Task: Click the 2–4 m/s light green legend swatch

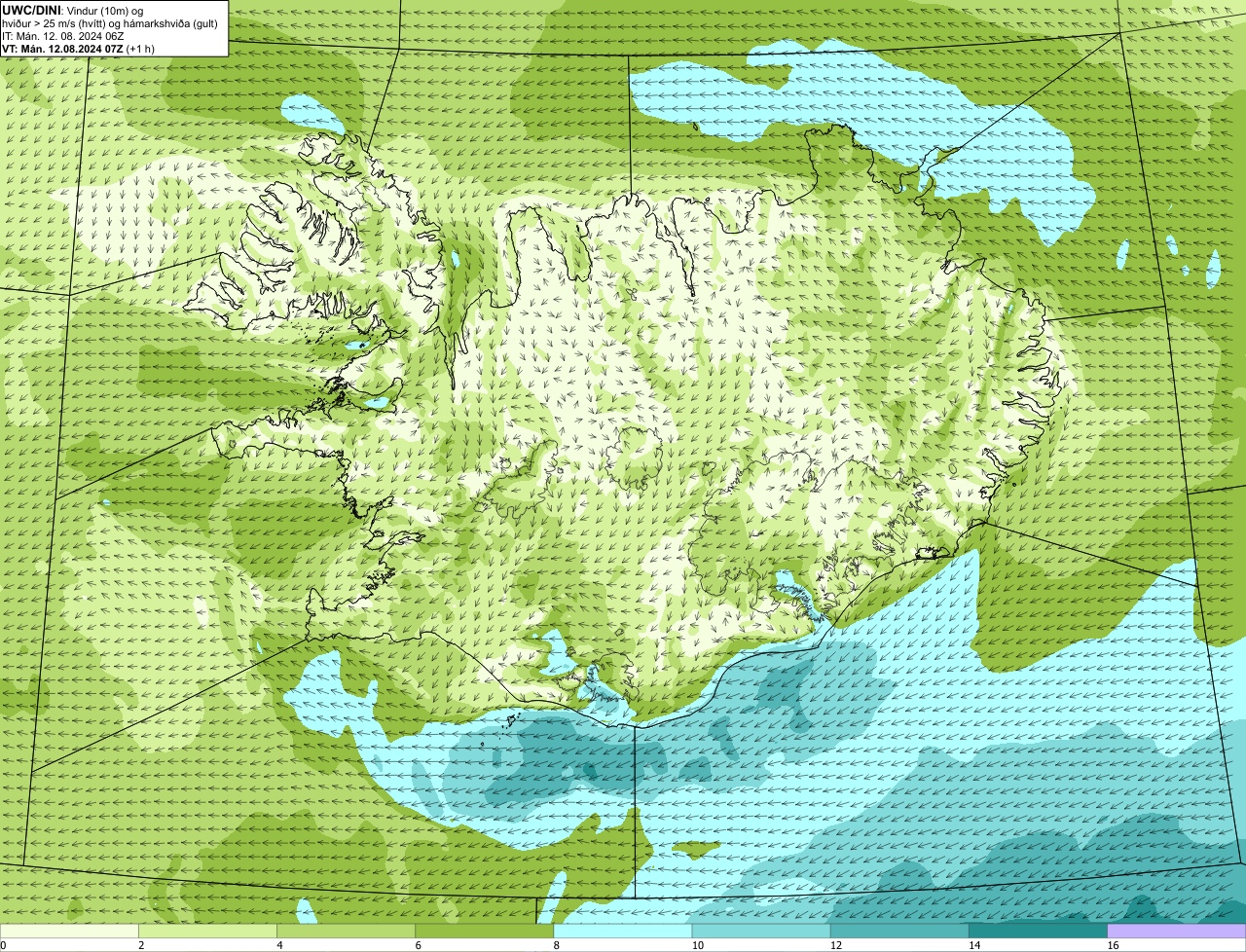Action: pos(207,931)
